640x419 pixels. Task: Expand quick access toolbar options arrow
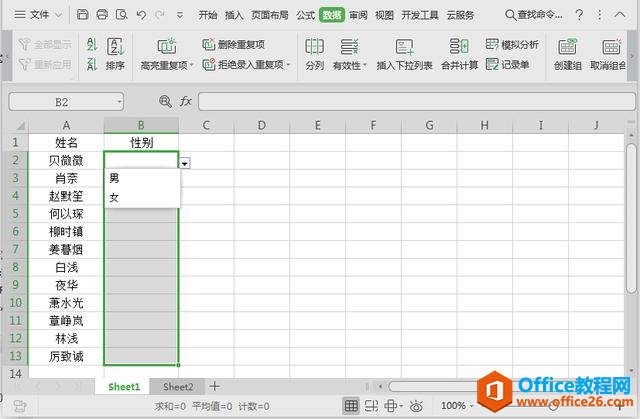pyautogui.click(x=180, y=16)
